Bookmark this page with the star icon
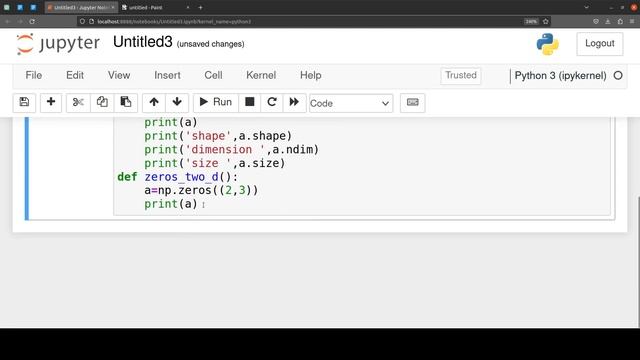640x360 pixels. pos(546,21)
